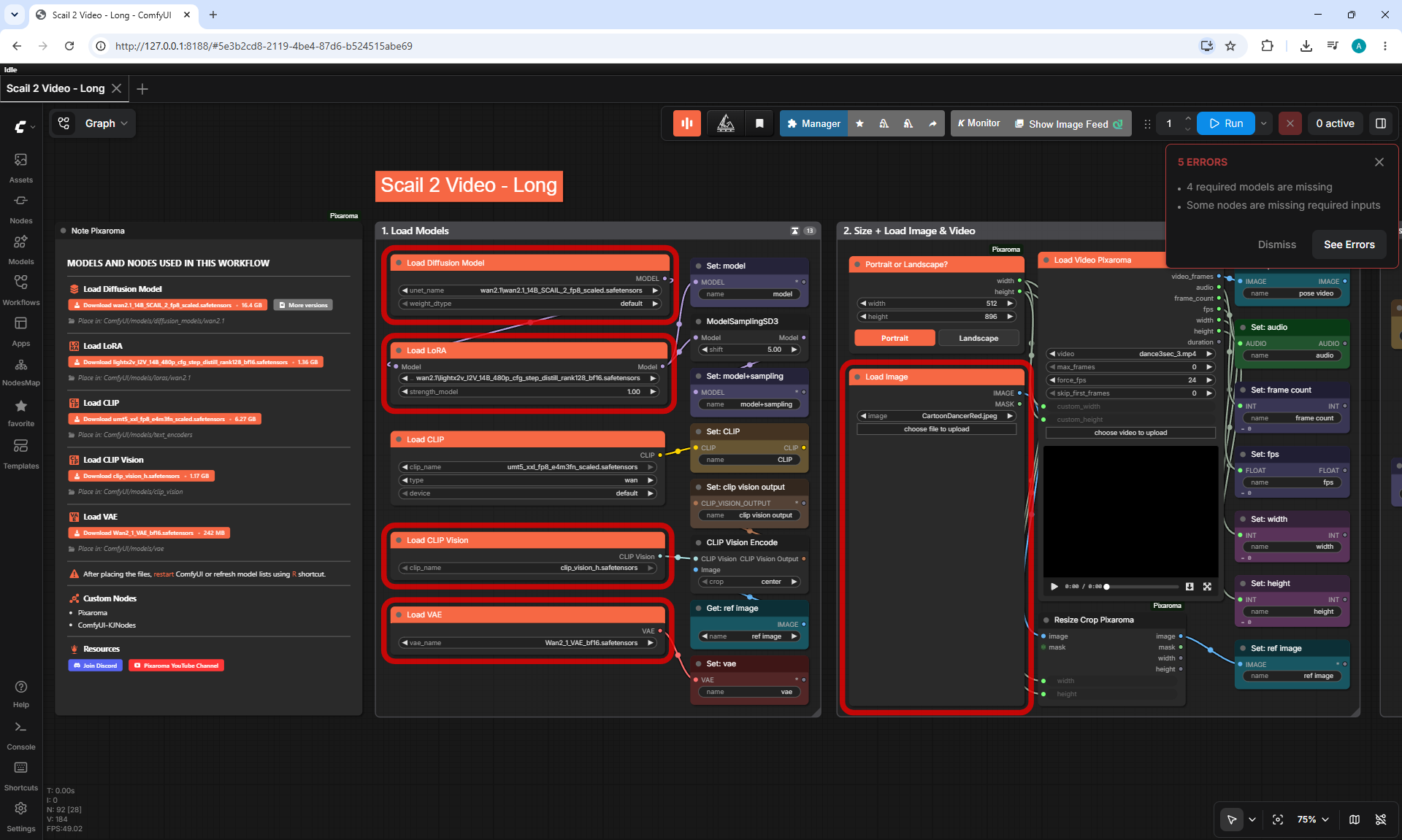Open the Nodes library panel
The height and width of the screenshot is (840, 1402).
coord(20,209)
